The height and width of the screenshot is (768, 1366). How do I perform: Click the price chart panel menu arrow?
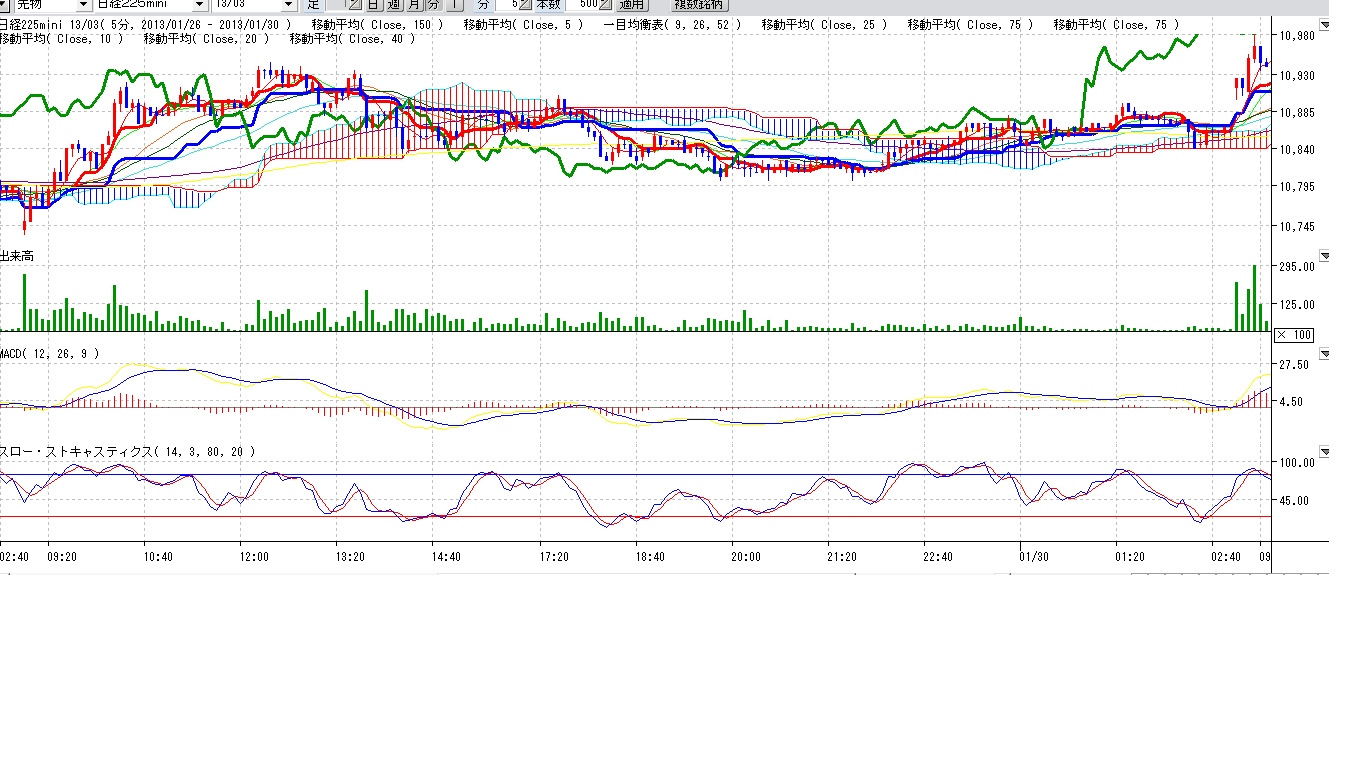click(1325, 27)
